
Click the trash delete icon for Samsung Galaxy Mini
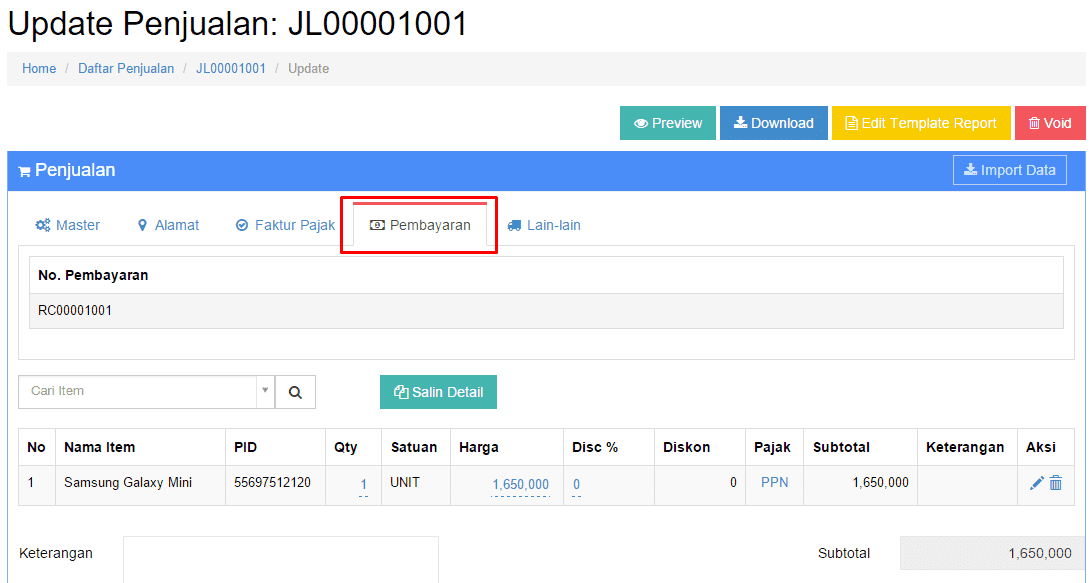point(1056,483)
